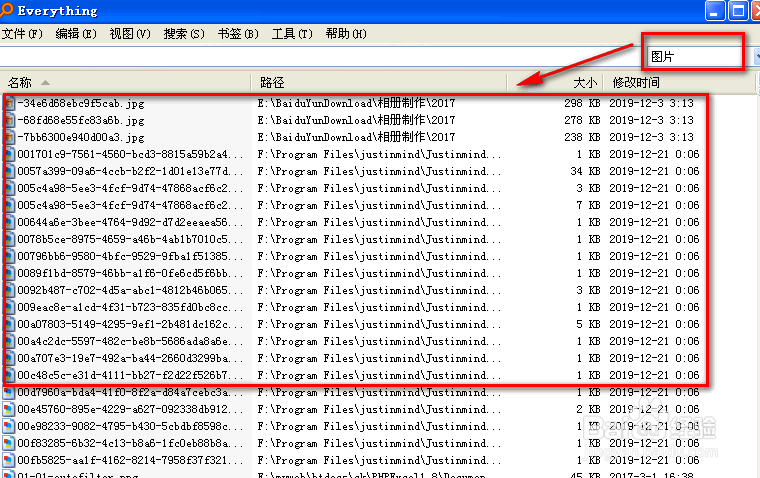
Task: Select file name 001701c9-7561-4560-bcd3-8815a59b2a4...
Action: coord(130,155)
